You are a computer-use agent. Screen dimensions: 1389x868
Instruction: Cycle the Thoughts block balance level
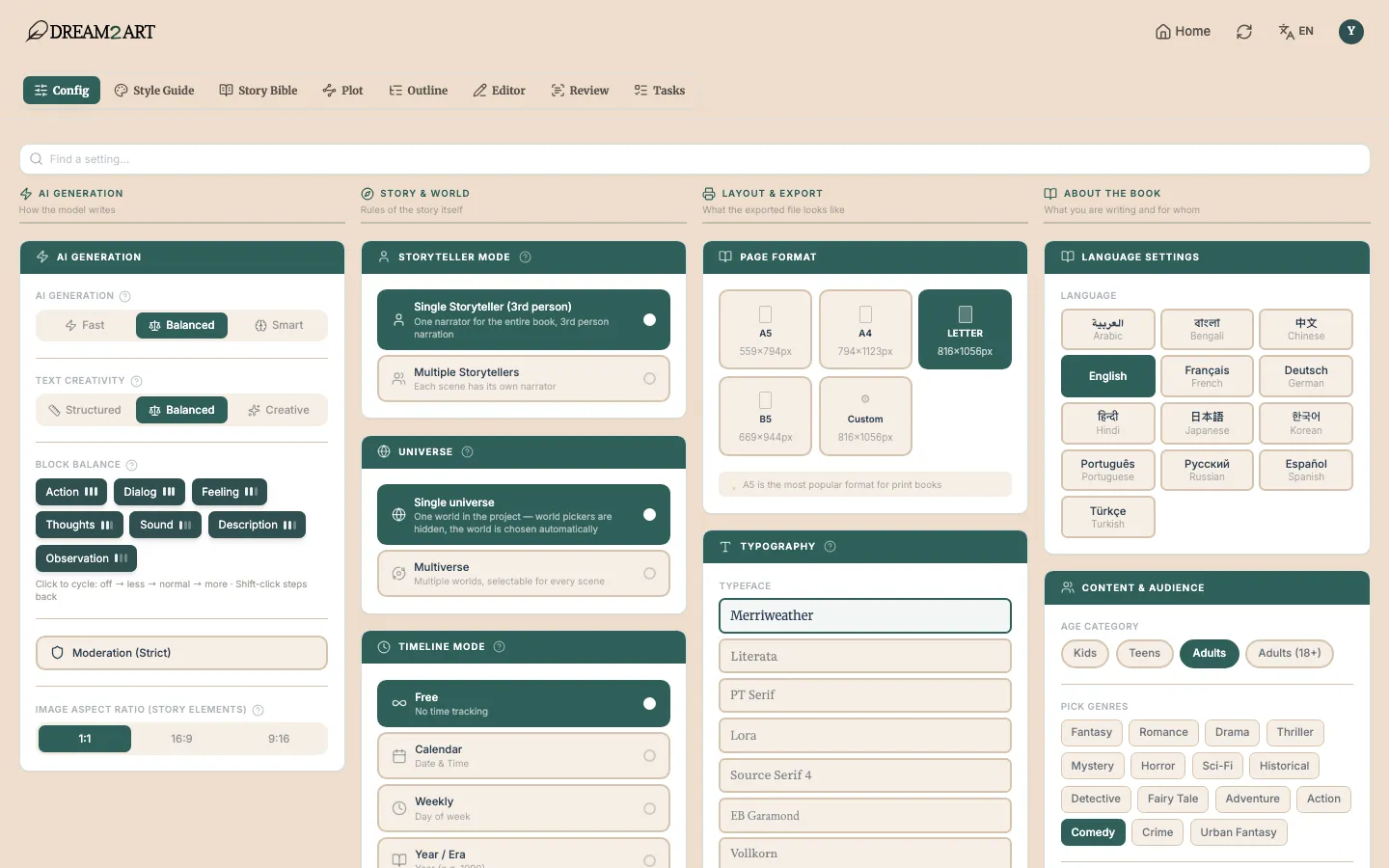79,525
